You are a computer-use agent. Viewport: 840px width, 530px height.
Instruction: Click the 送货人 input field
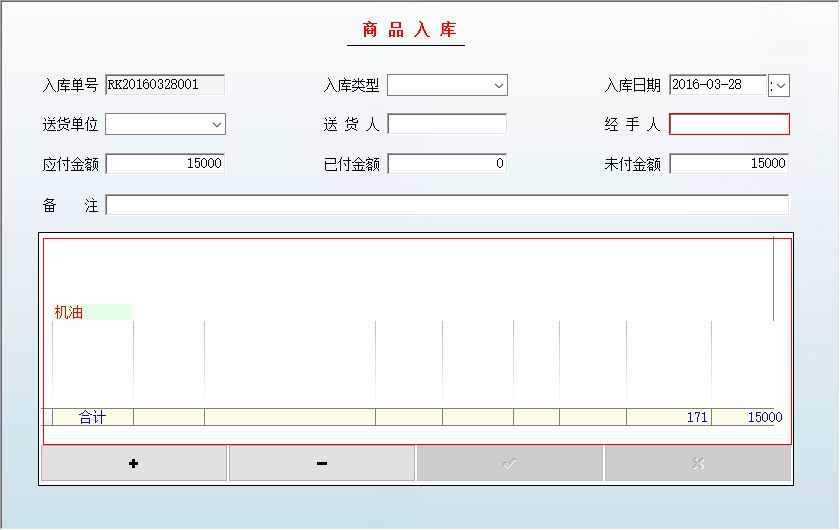coord(447,124)
